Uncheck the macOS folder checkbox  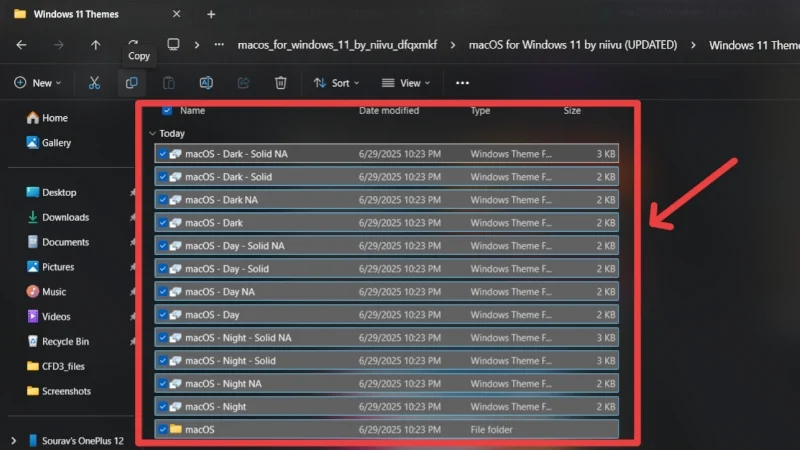click(x=162, y=429)
